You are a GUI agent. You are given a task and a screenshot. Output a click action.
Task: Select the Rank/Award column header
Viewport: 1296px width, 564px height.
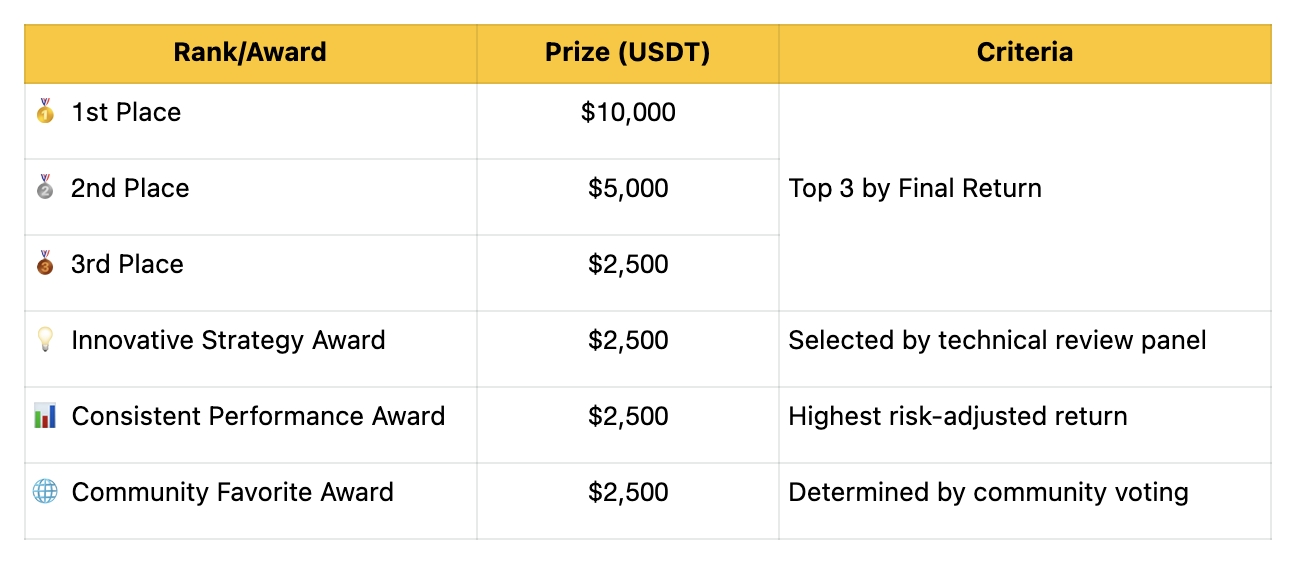click(x=250, y=53)
